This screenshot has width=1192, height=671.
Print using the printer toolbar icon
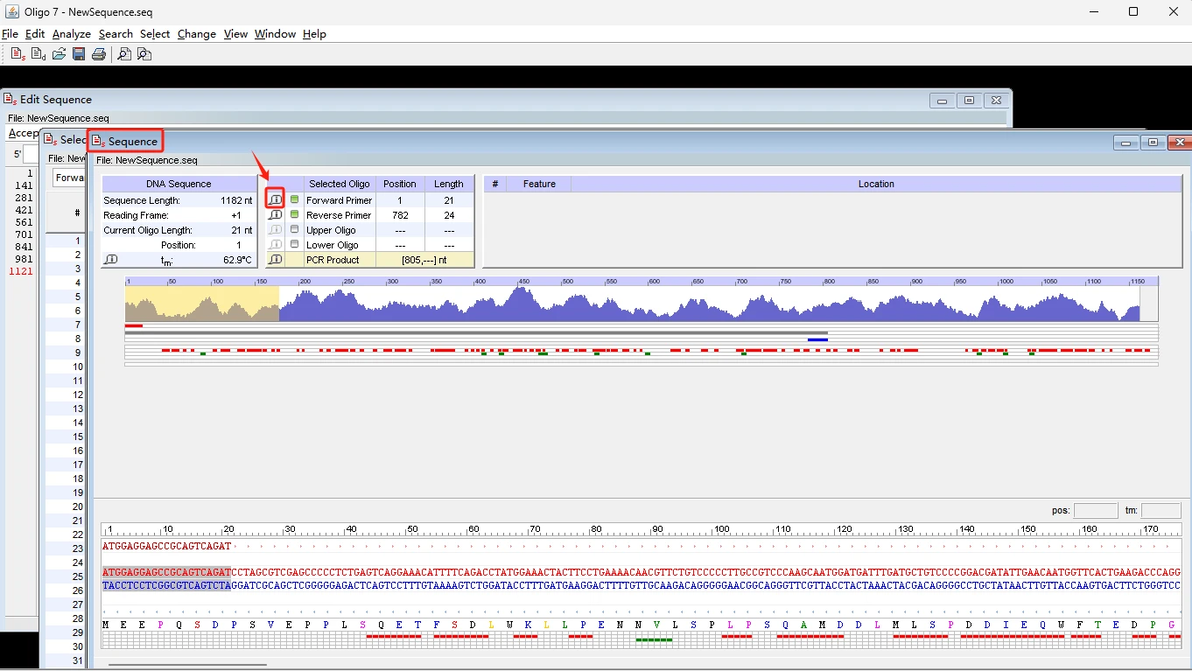point(99,54)
